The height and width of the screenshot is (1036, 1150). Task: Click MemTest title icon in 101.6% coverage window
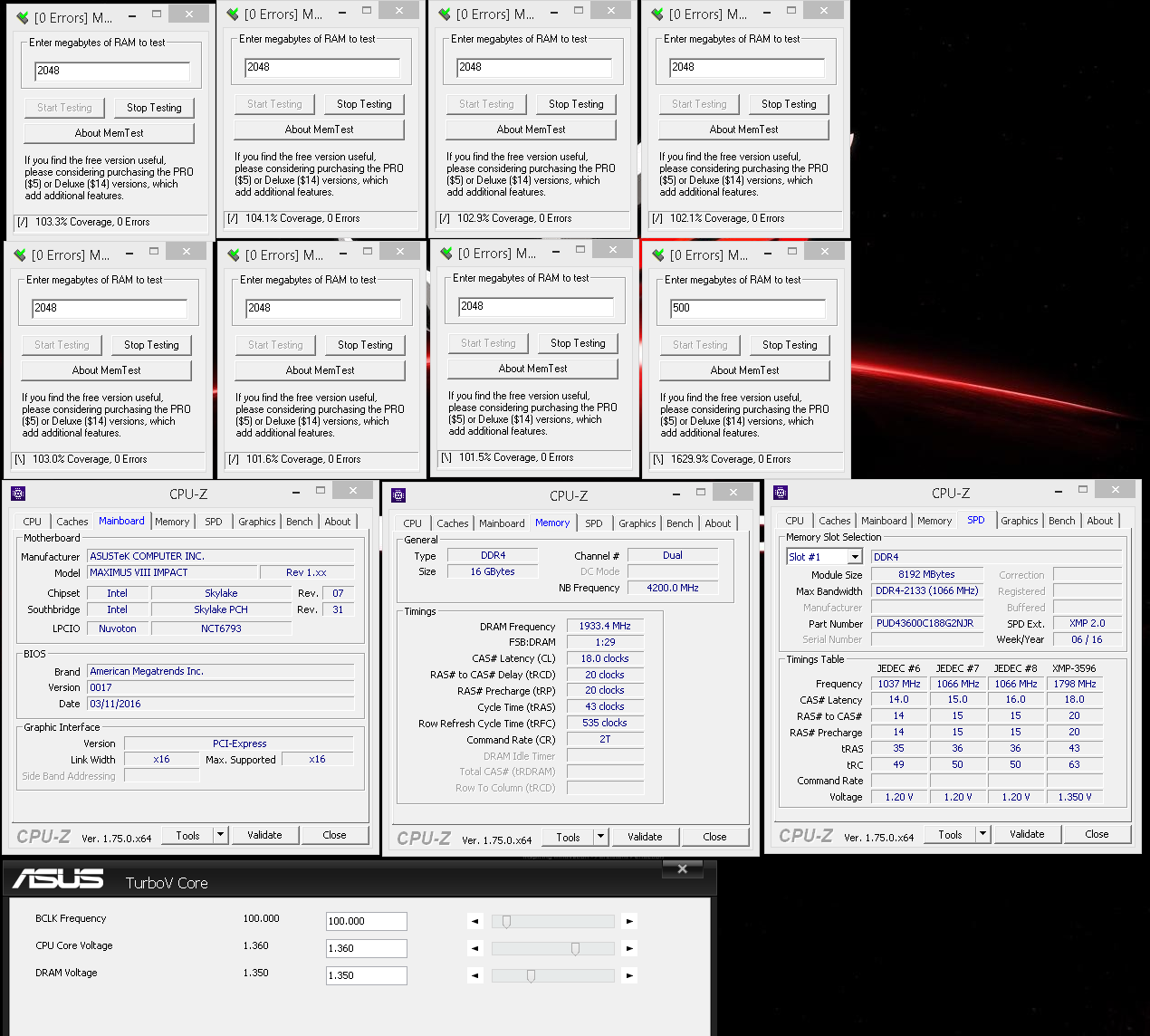[x=234, y=254]
